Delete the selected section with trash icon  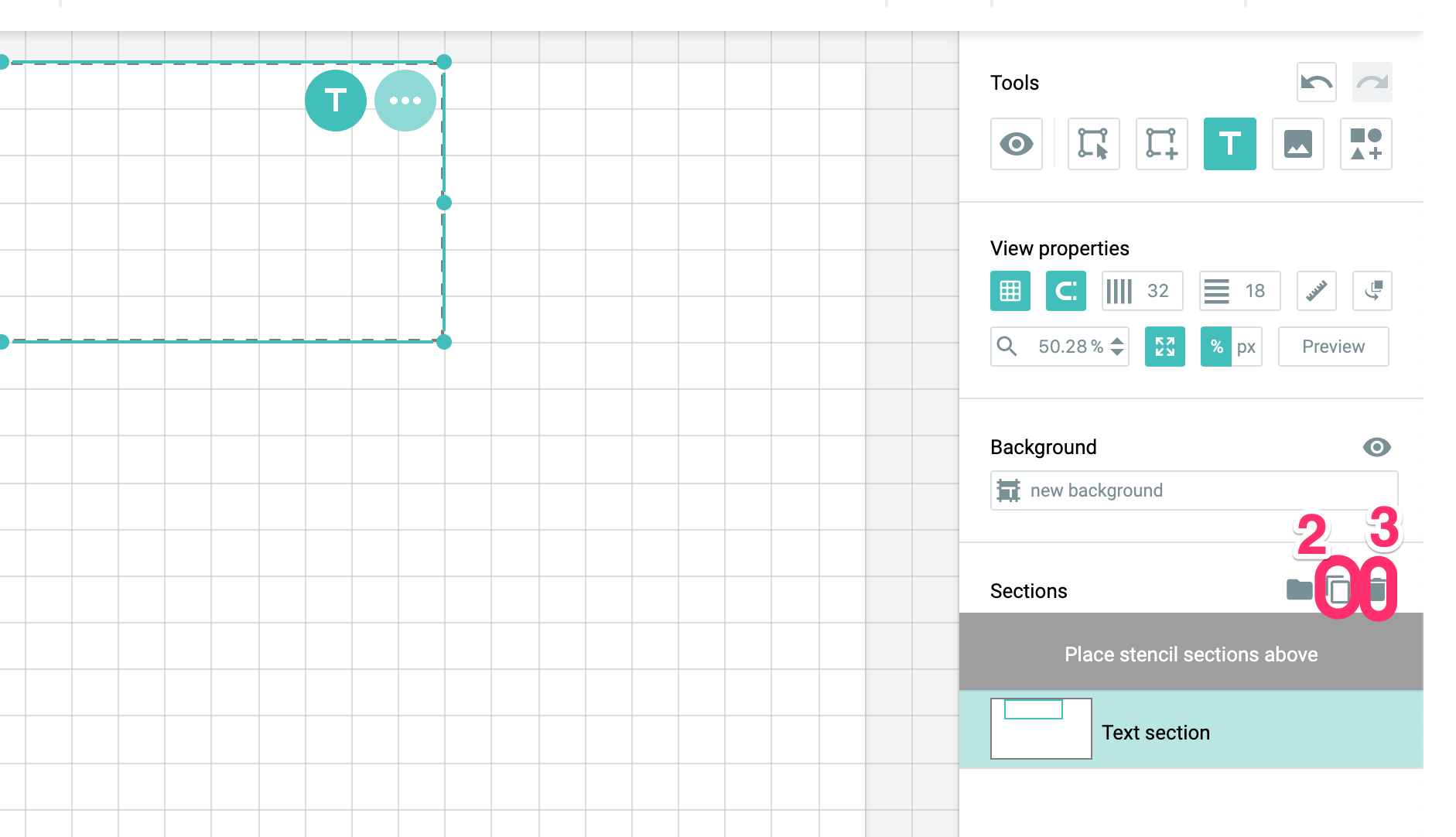tap(1378, 590)
